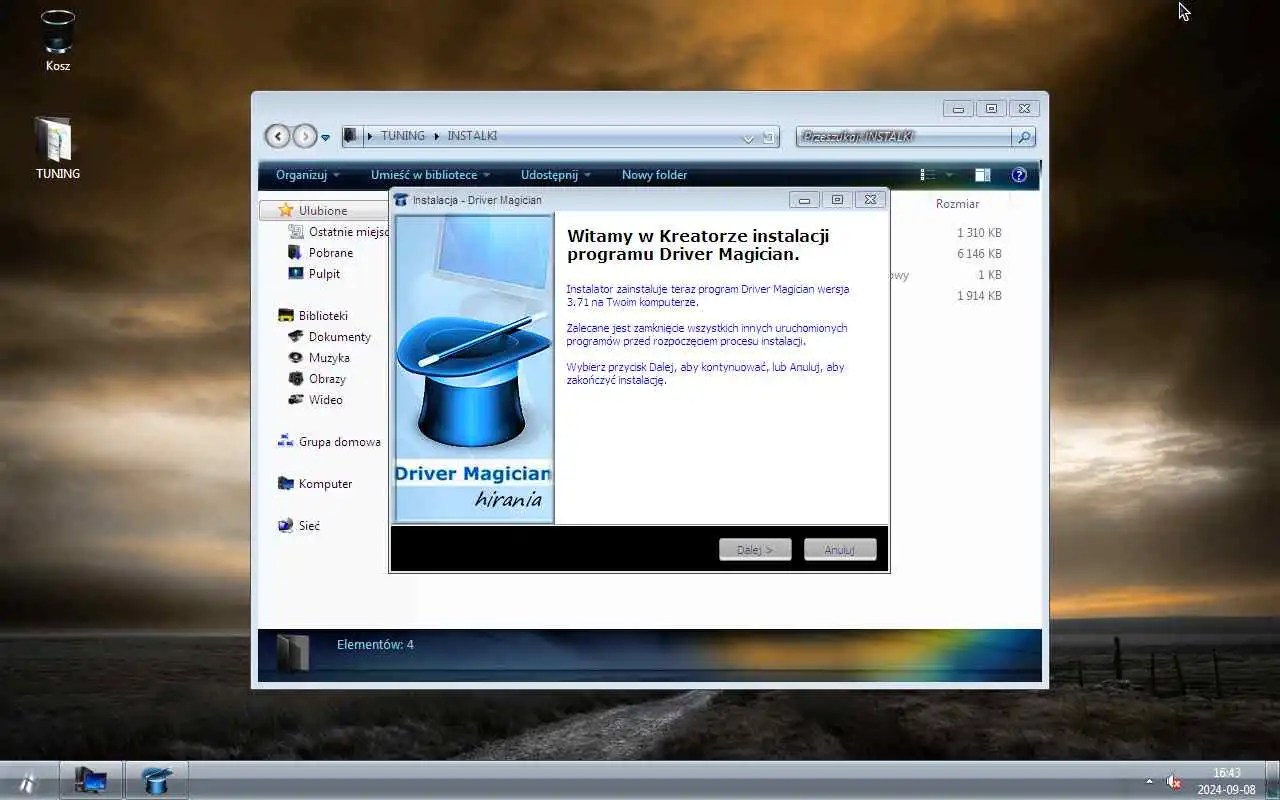Open the Udostępnij dropdown menu

coord(556,175)
